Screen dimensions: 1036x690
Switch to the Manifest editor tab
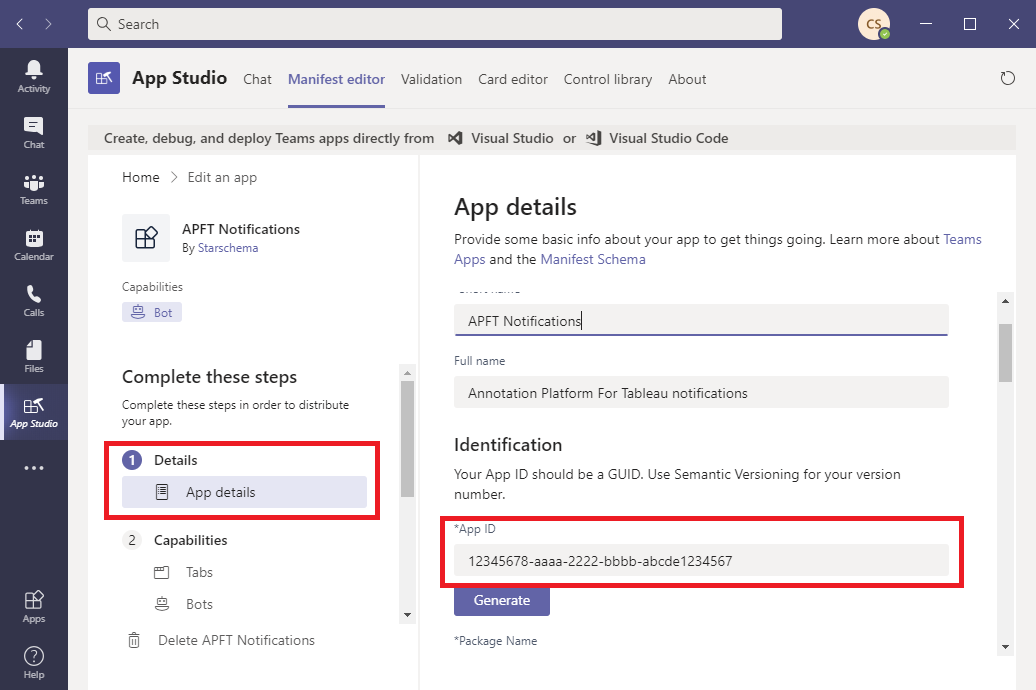[336, 79]
